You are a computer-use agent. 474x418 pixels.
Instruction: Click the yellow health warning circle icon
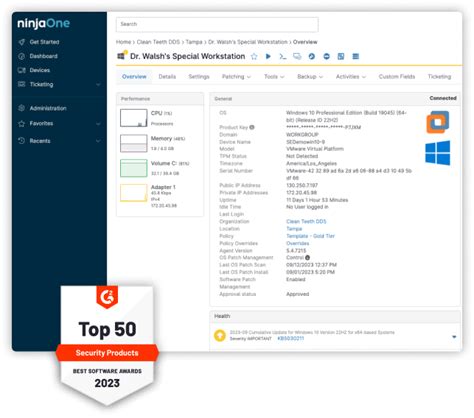[220, 335]
